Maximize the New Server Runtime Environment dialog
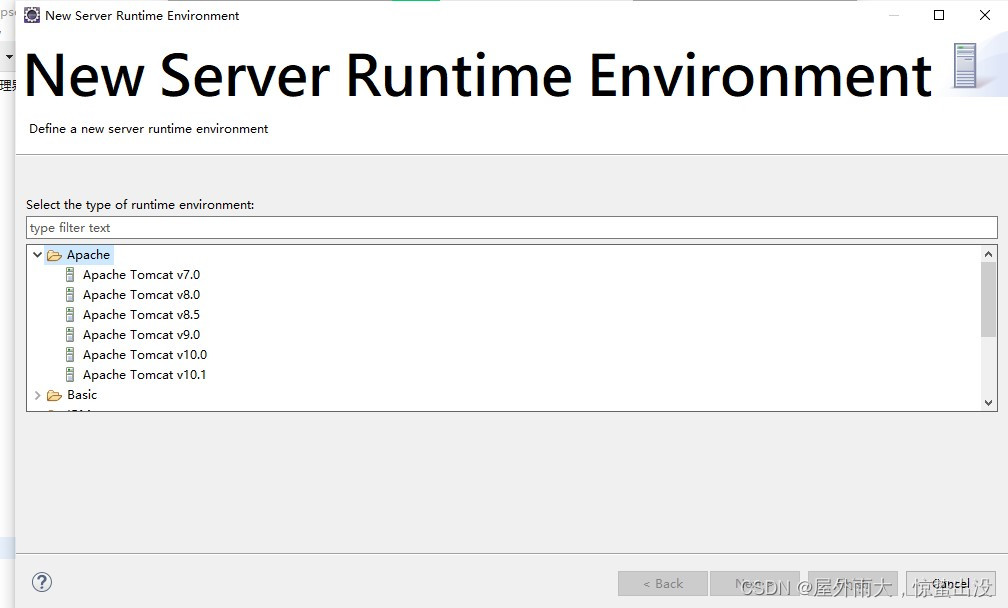This screenshot has width=1008, height=608. [939, 15]
